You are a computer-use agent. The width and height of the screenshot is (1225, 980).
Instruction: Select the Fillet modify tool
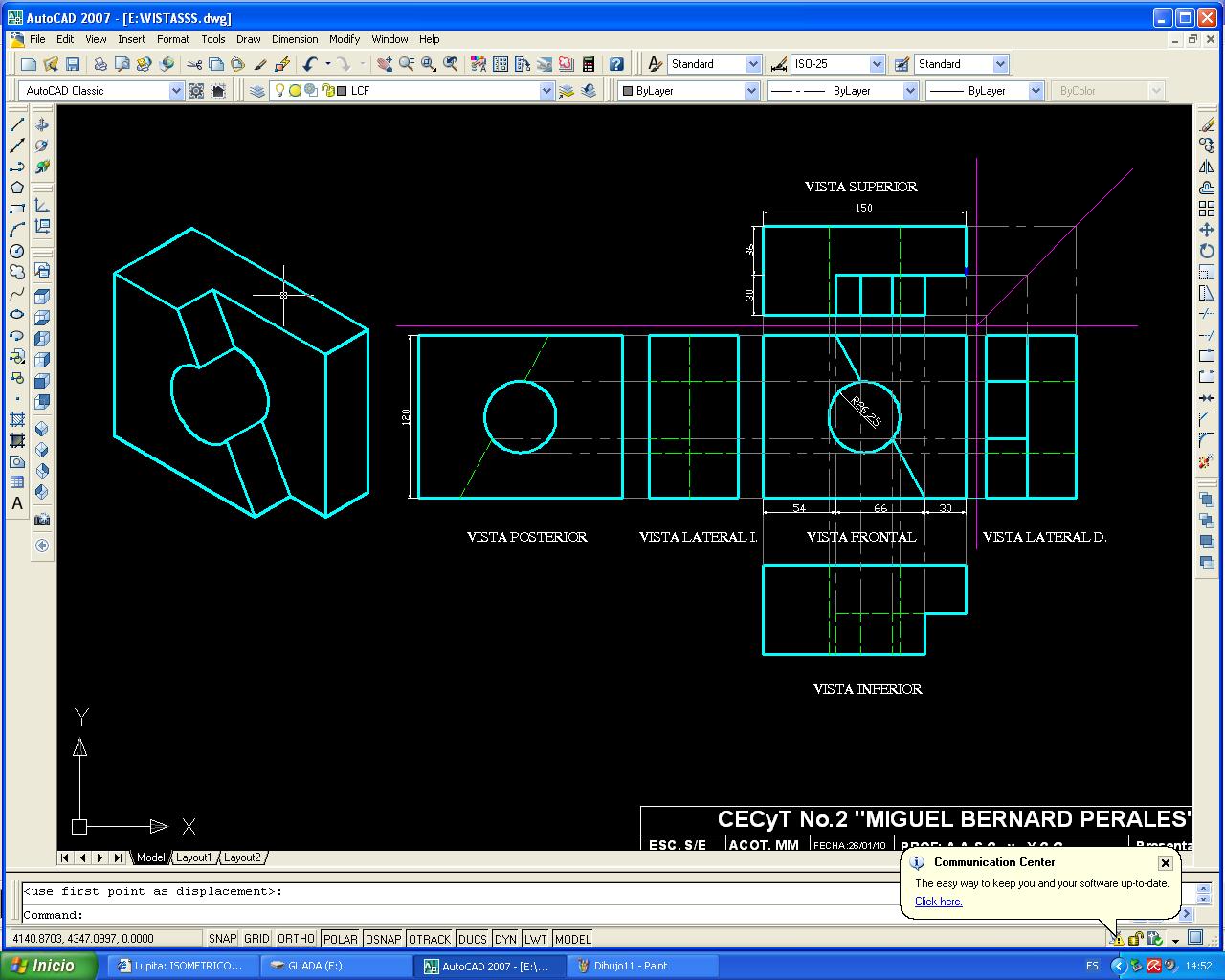coord(1207,440)
